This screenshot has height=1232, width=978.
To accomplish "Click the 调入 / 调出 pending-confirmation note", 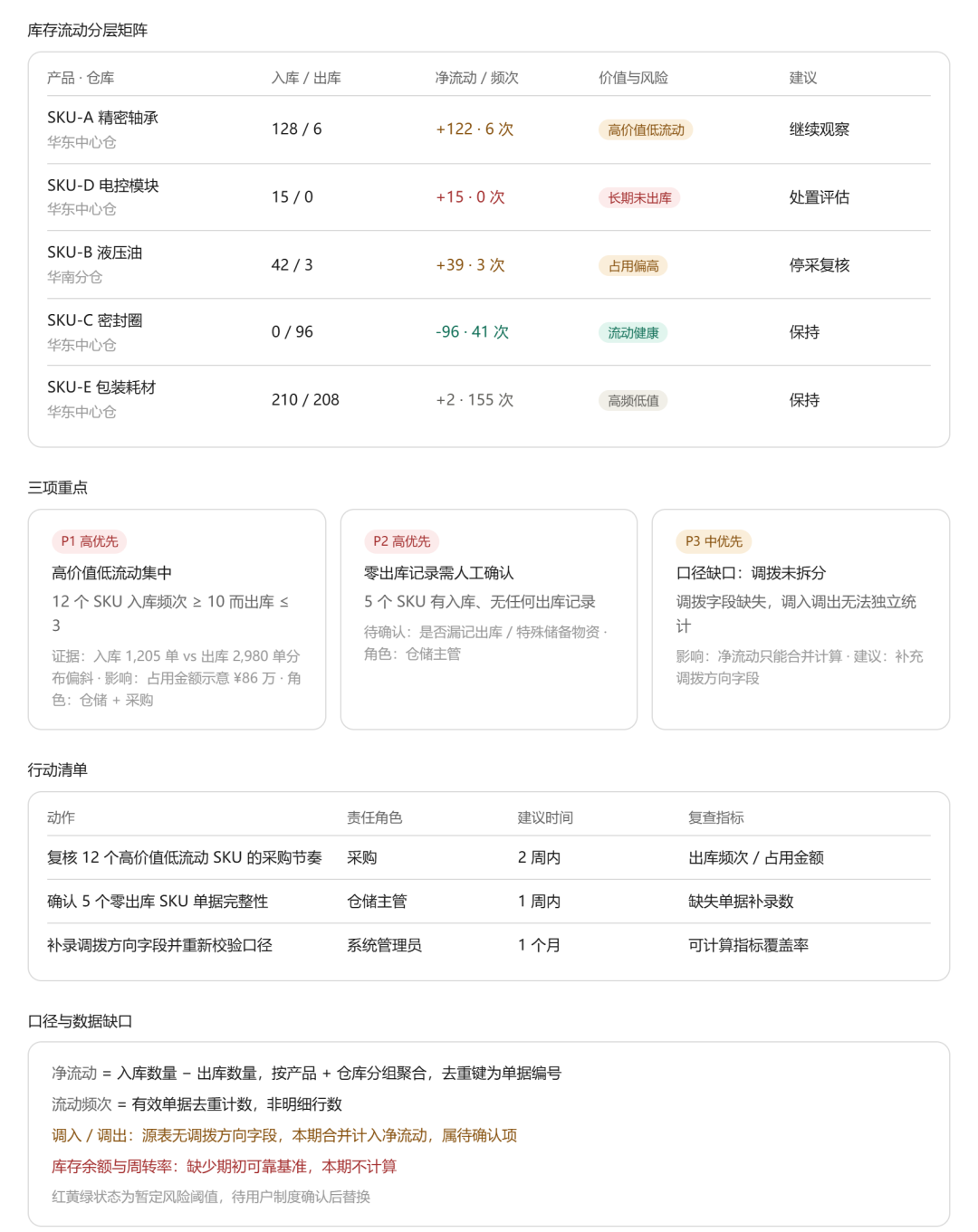I will click(x=284, y=1135).
